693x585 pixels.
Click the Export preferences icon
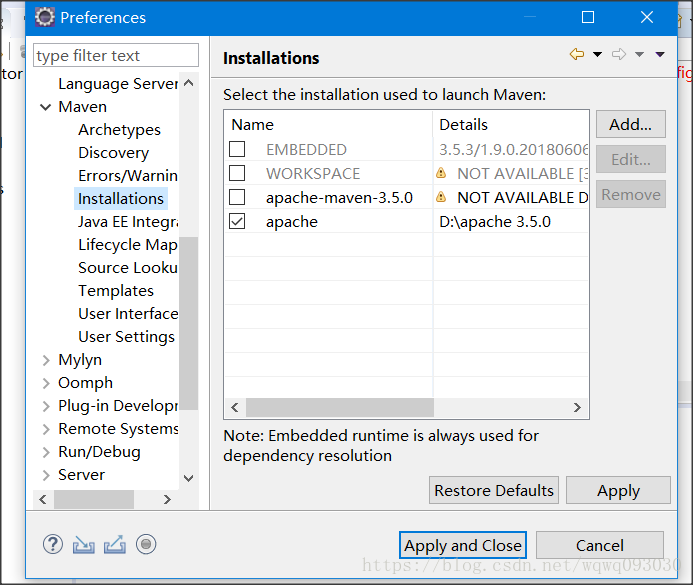pyautogui.click(x=115, y=545)
